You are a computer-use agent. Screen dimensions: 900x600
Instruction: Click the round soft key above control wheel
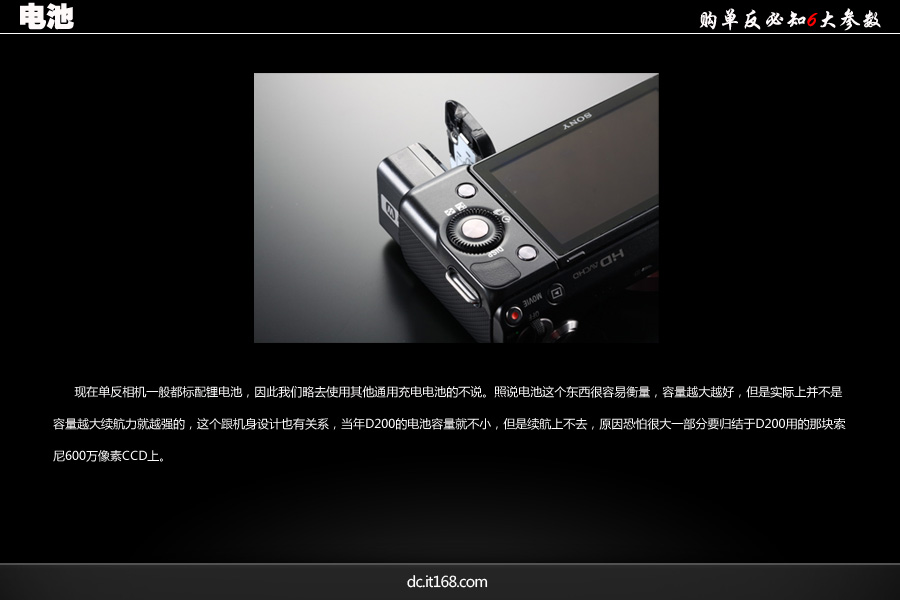[x=465, y=190]
